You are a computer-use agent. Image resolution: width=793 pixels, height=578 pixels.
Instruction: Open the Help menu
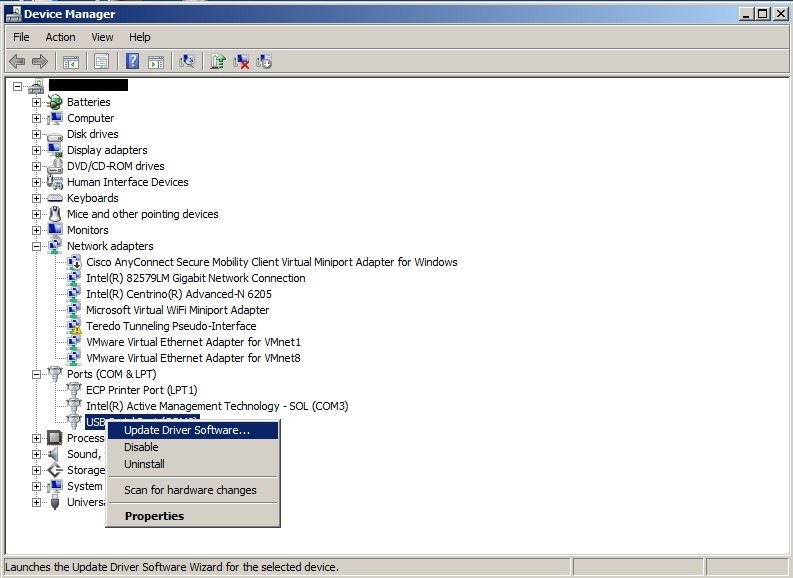[x=140, y=37]
